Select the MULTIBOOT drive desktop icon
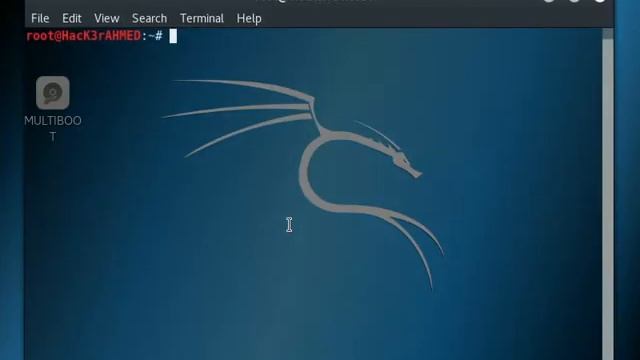This screenshot has height=360, width=640. coord(53,93)
